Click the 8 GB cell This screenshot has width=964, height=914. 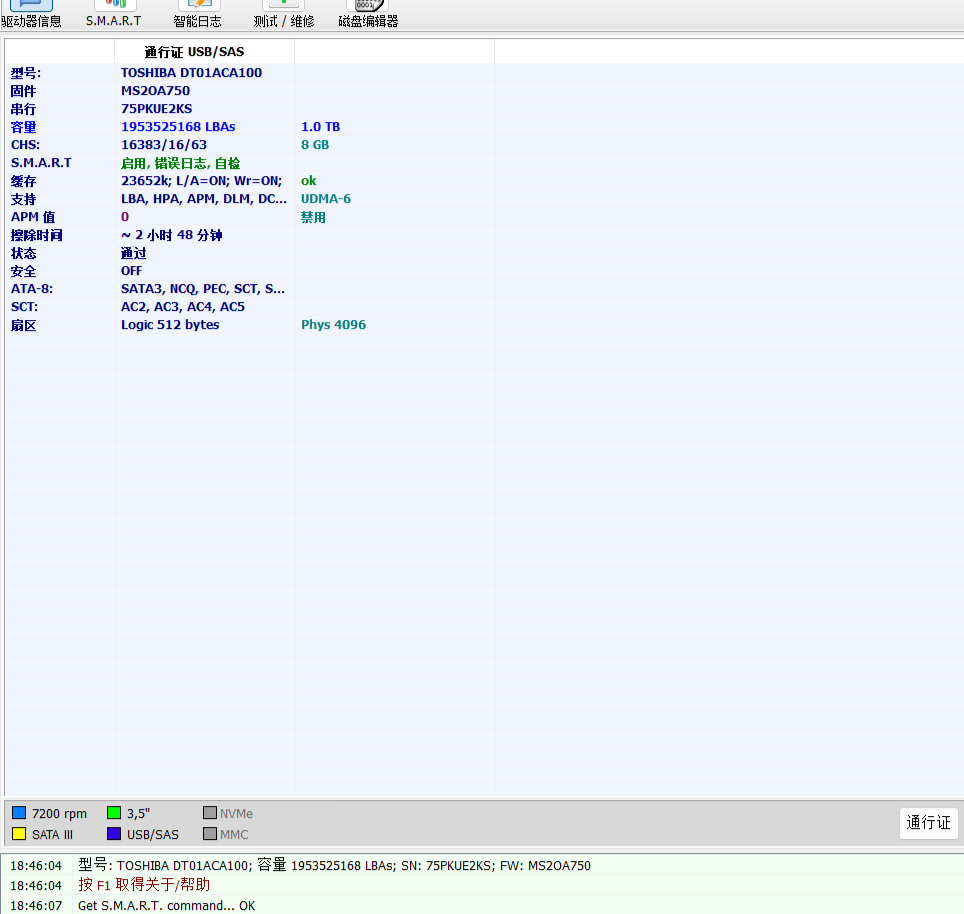point(315,145)
